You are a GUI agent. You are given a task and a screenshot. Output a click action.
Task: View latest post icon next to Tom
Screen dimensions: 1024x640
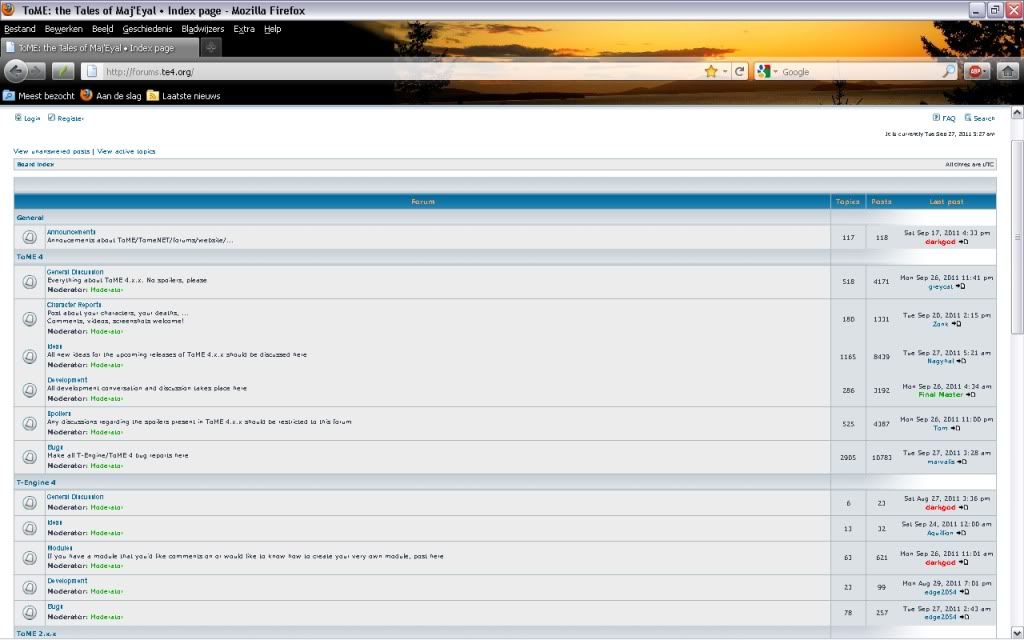[956, 428]
